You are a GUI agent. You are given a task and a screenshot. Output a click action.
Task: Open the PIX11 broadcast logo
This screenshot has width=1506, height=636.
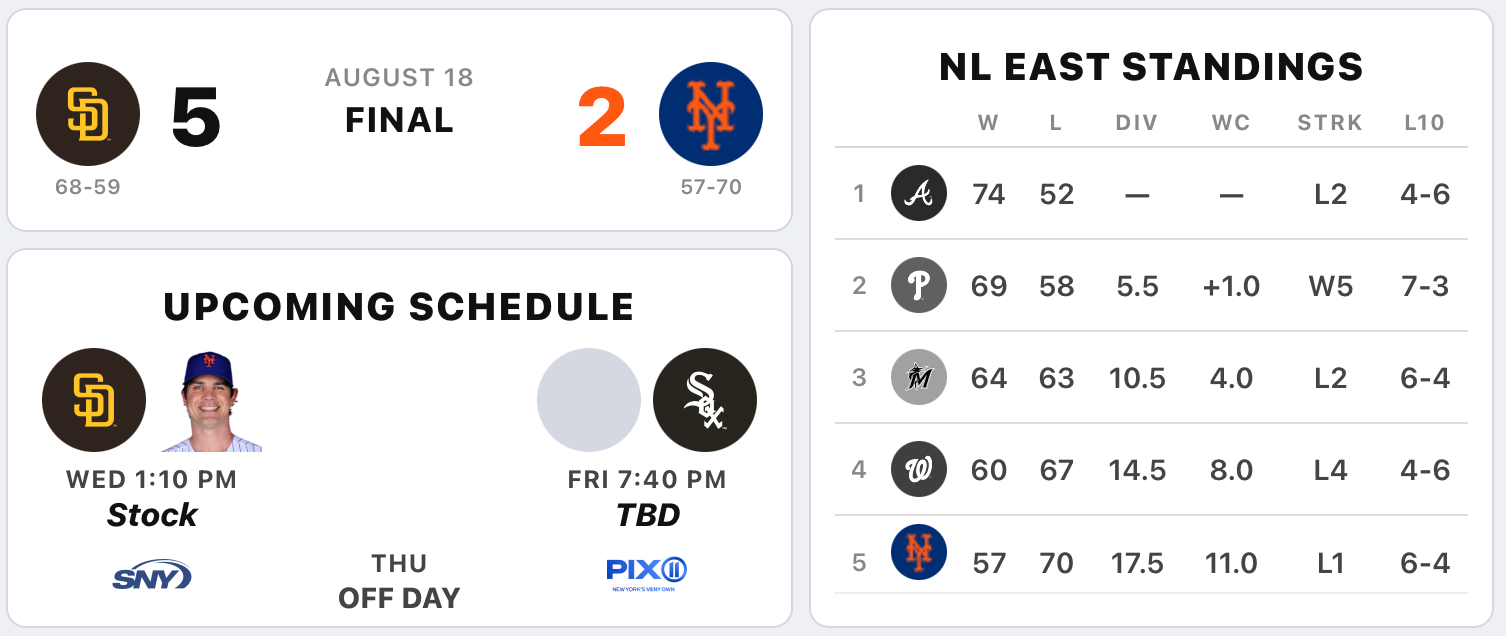pyautogui.click(x=647, y=574)
